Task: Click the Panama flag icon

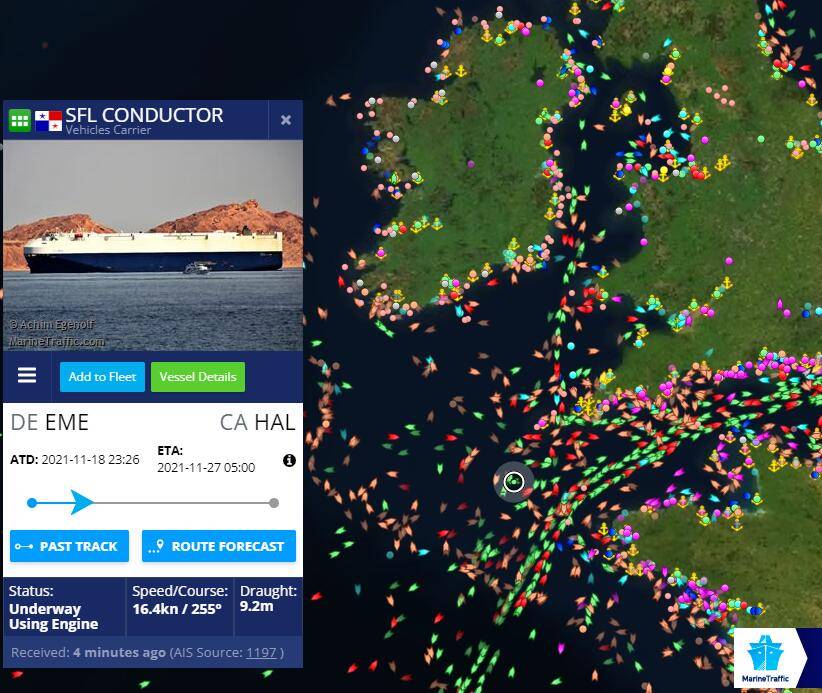Action: 48,121
